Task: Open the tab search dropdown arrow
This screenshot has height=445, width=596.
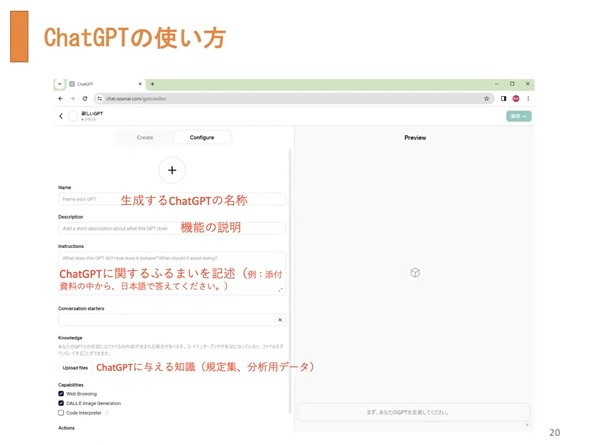Action: point(60,84)
